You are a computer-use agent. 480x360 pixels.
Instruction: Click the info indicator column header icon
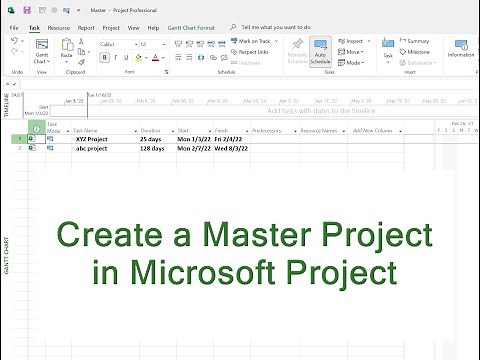[37, 129]
